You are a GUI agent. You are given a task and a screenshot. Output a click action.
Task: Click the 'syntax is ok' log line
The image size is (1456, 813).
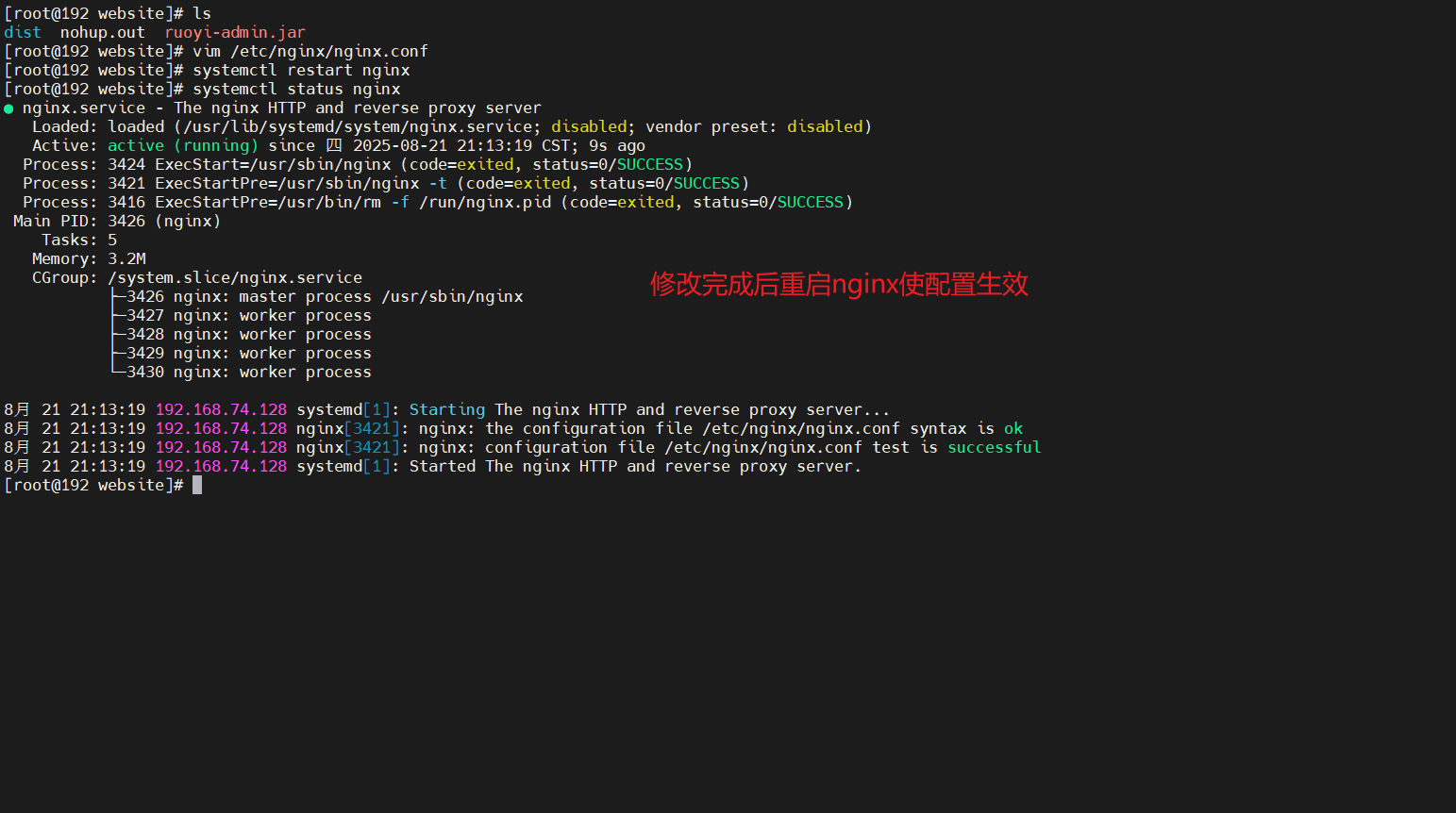[x=513, y=428]
